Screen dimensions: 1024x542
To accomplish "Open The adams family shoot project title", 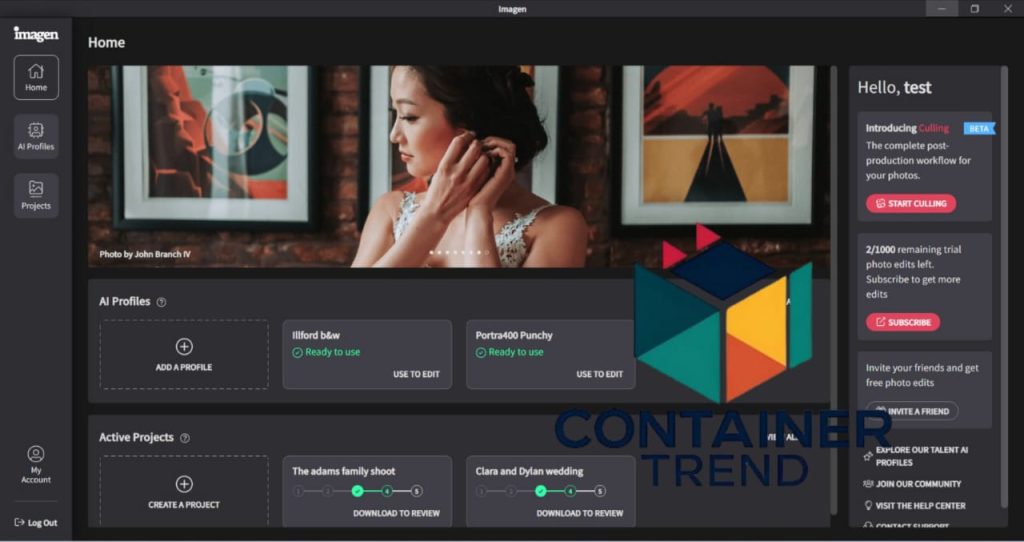I will point(344,471).
